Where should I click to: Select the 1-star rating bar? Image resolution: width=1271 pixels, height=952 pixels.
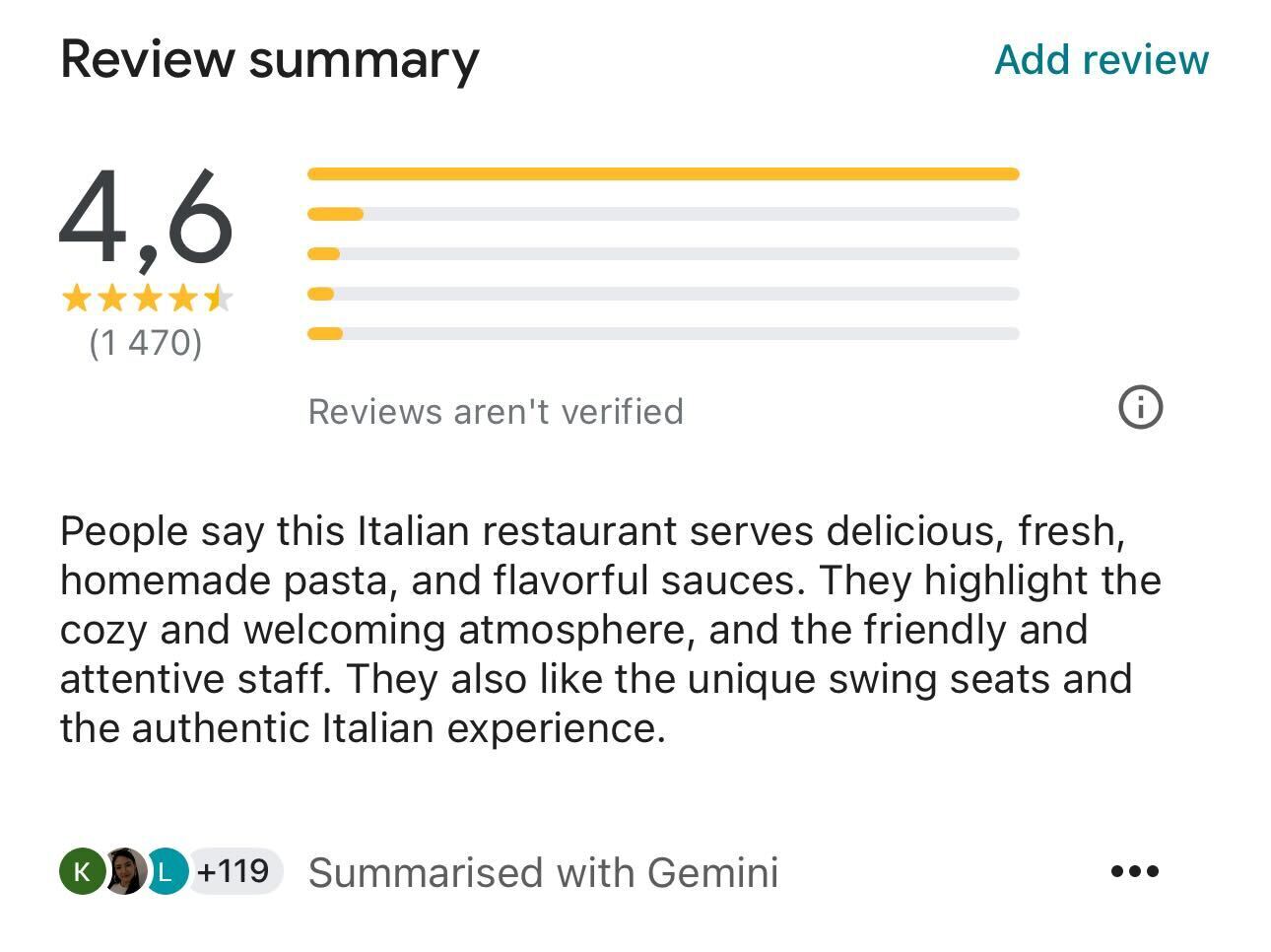(x=664, y=334)
